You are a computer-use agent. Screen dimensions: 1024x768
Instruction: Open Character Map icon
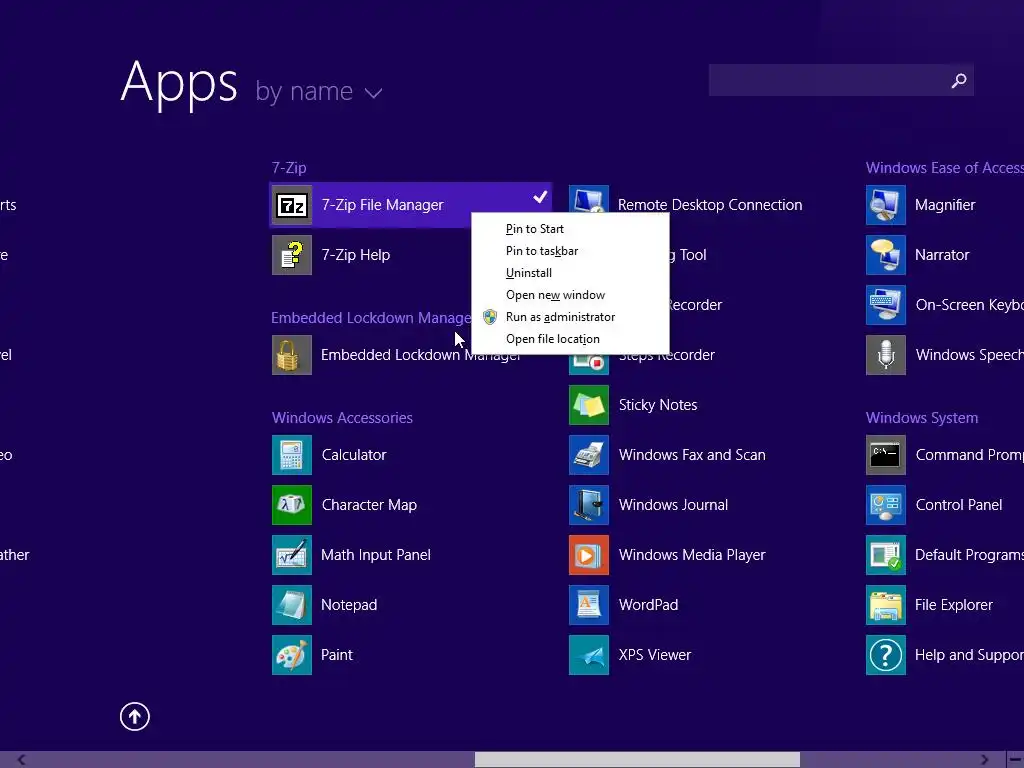(291, 505)
